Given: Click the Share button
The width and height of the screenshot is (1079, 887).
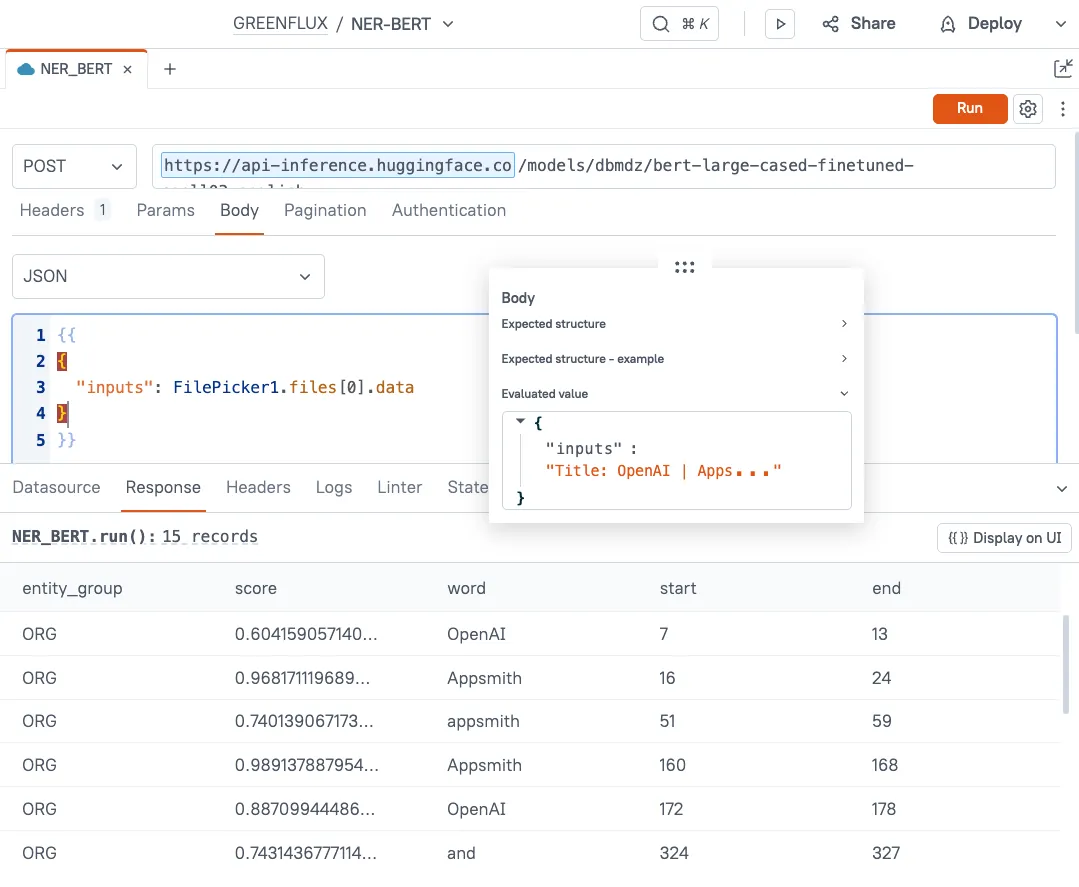Looking at the screenshot, I should coord(858,24).
